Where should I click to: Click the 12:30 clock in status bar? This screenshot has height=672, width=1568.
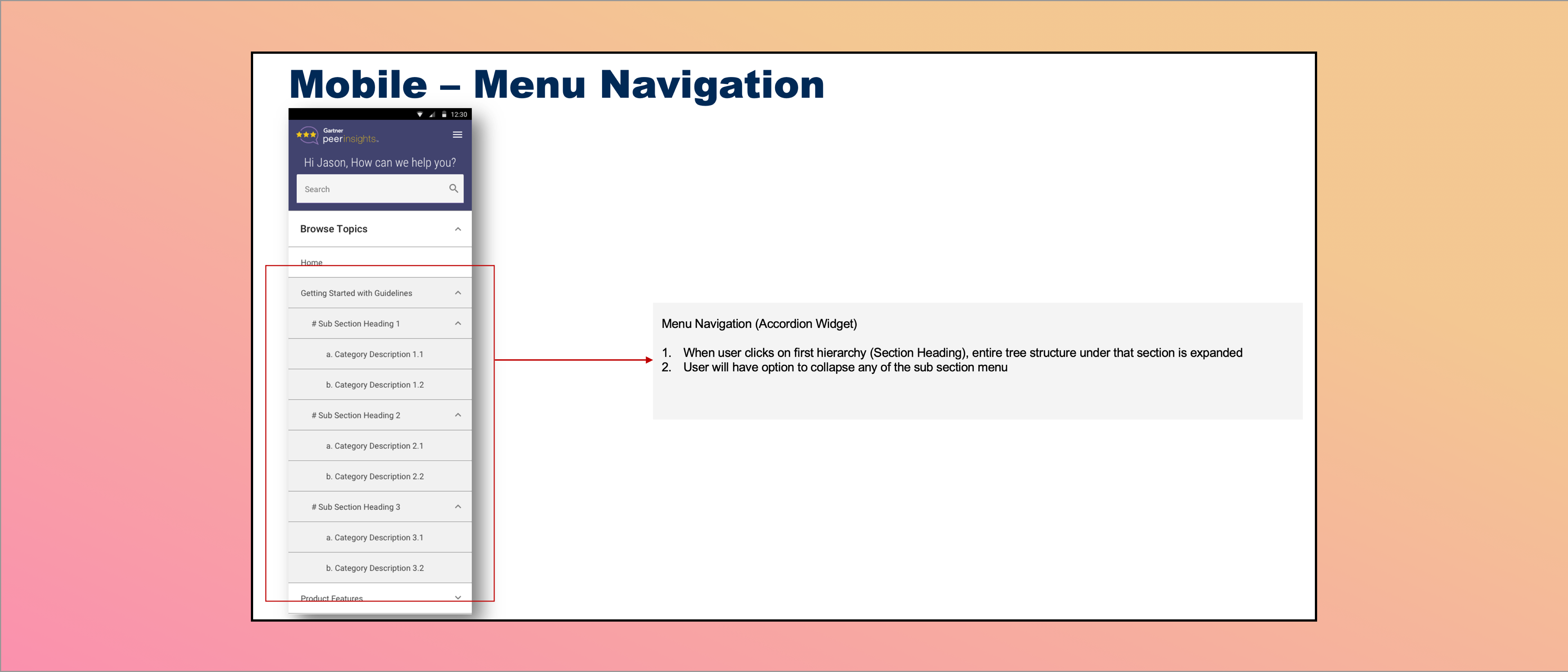[459, 115]
